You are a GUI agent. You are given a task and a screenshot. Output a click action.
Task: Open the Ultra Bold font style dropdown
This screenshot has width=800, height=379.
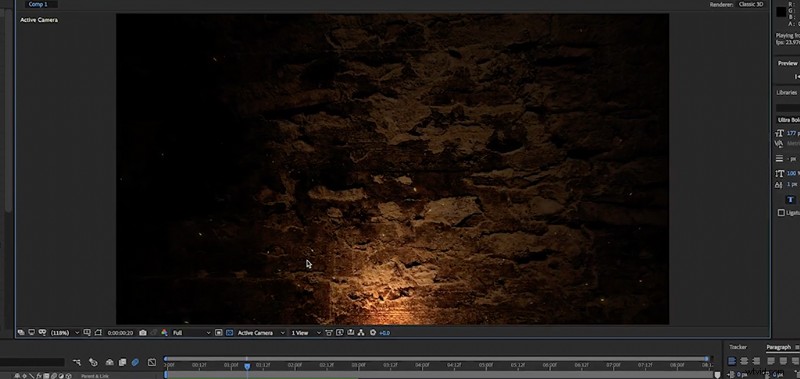(788, 120)
